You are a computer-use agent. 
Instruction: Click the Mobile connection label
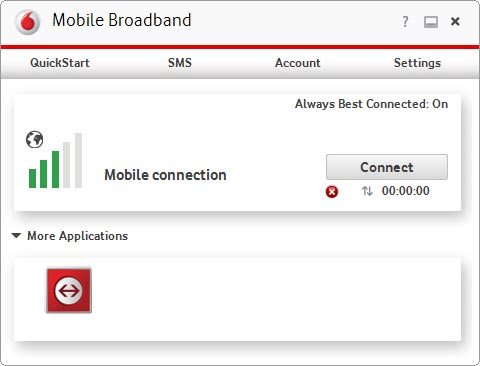pos(165,175)
